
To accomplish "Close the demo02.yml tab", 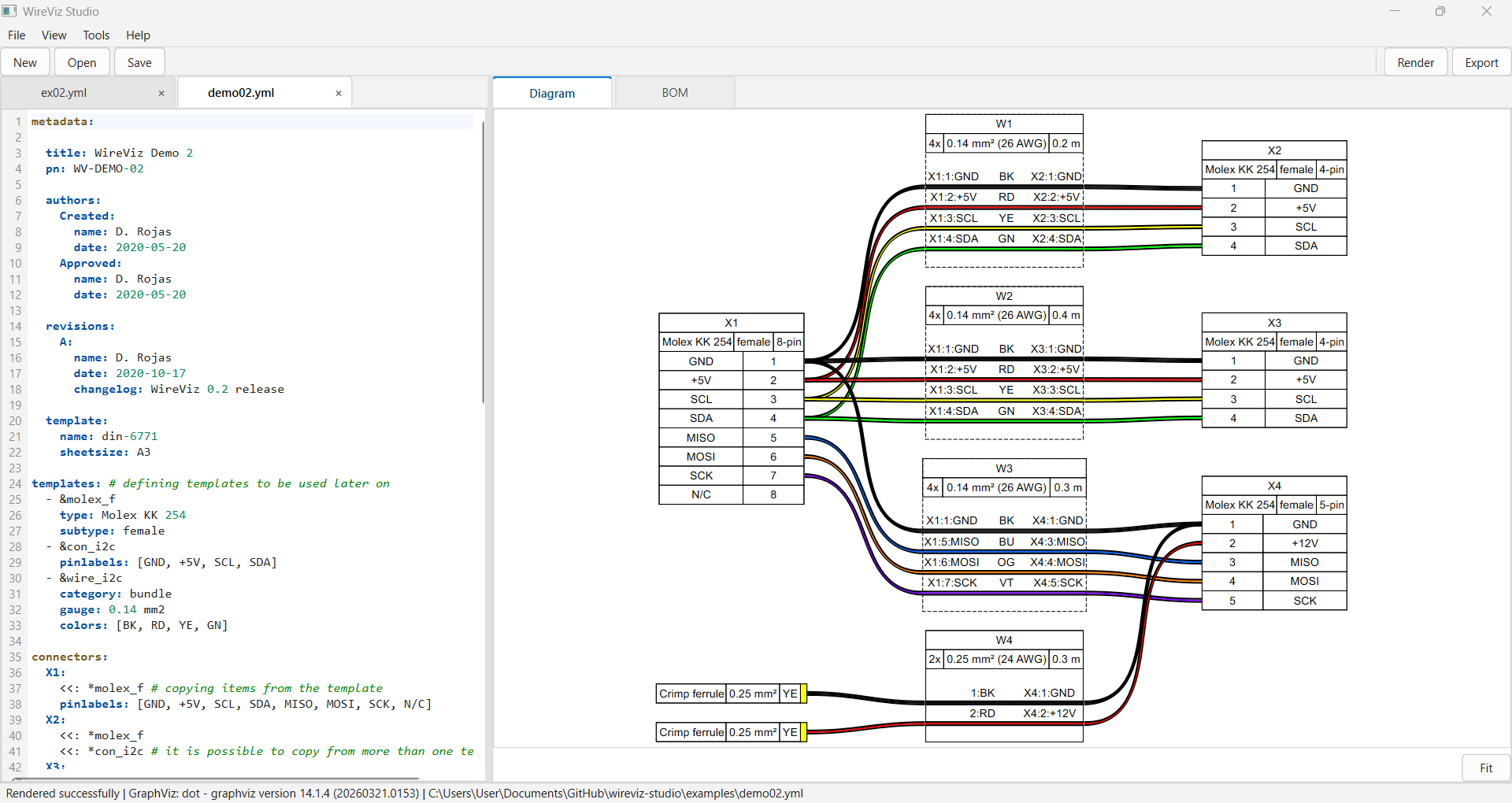I will (x=339, y=93).
